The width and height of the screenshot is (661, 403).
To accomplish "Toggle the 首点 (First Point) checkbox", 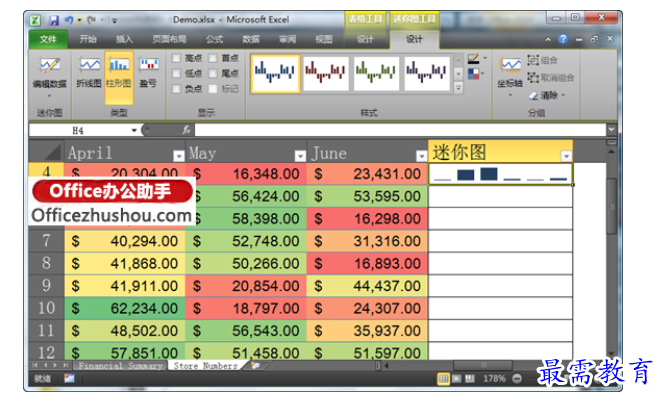I will click(x=213, y=58).
